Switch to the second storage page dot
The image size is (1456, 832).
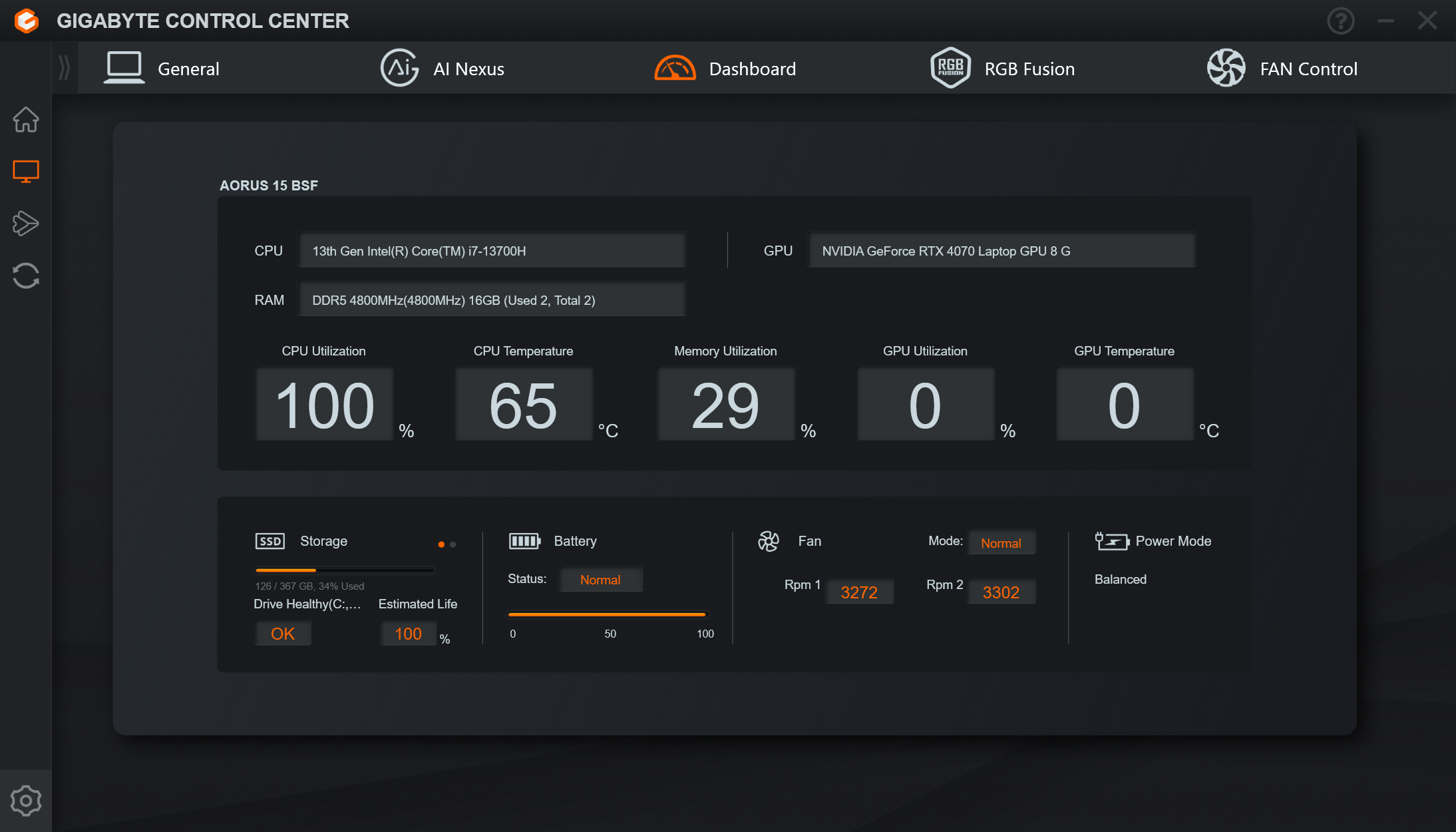(453, 544)
